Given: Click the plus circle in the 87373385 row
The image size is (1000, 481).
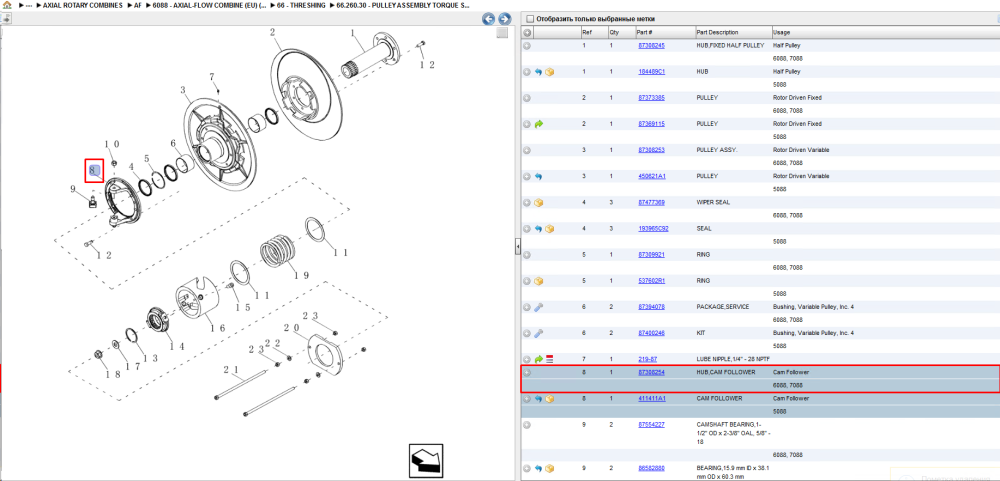Looking at the screenshot, I should pyautogui.click(x=527, y=98).
